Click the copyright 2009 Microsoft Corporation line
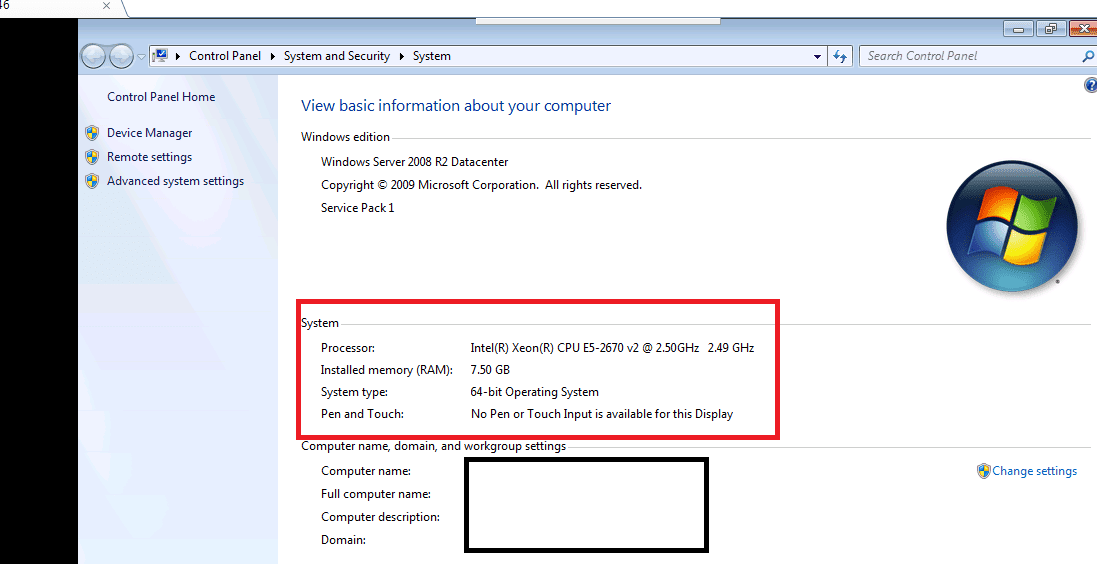Viewport: 1097px width, 564px height. (481, 185)
